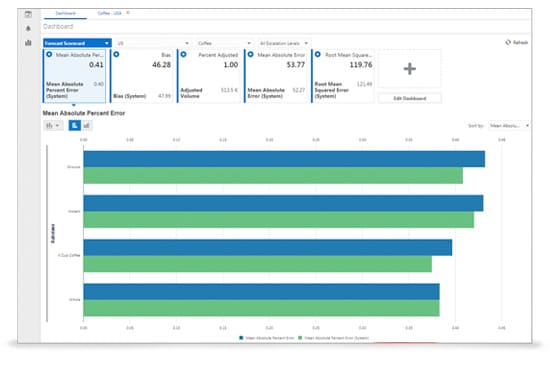Switch to vertical bar chart view
Viewport: 550px width, 367px height.
click(87, 126)
